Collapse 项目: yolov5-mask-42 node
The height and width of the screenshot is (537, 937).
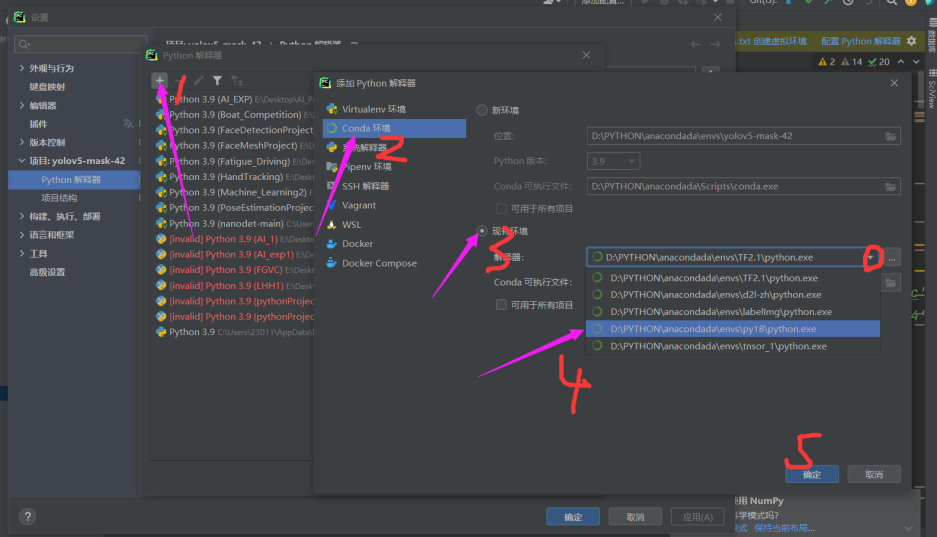[22, 161]
